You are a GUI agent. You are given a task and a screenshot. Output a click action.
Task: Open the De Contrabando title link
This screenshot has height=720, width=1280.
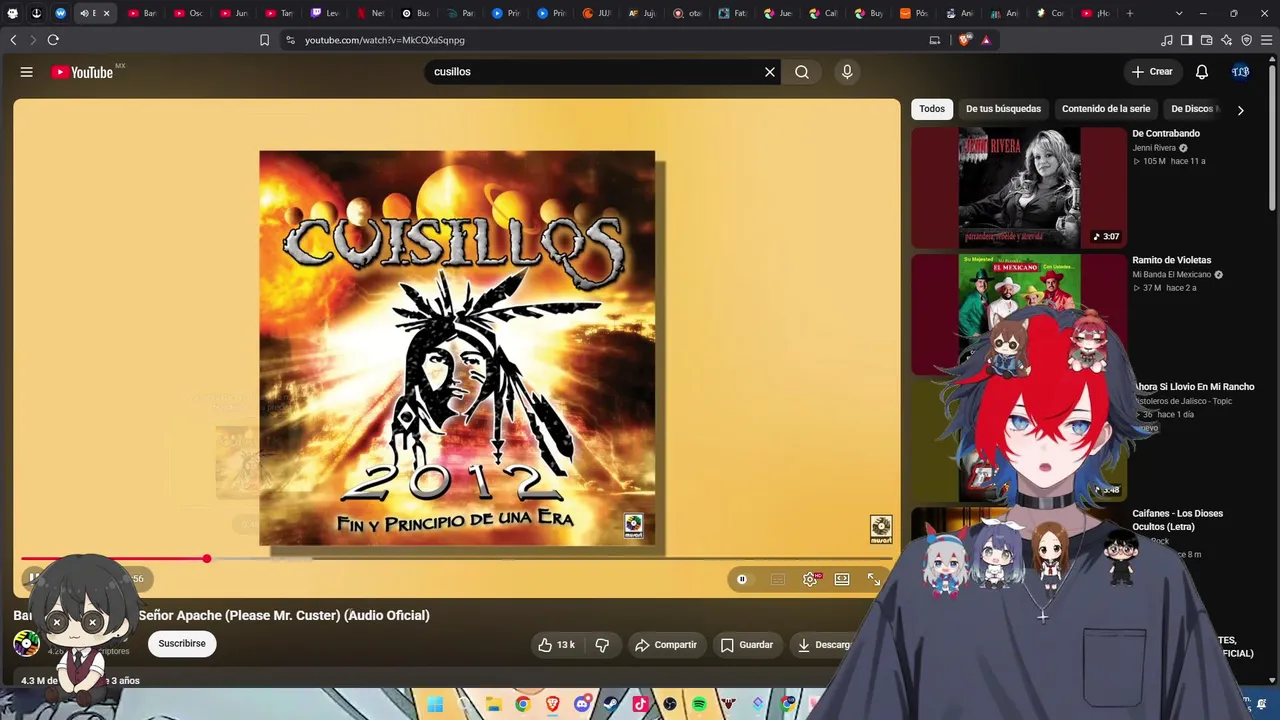[x=1166, y=133]
